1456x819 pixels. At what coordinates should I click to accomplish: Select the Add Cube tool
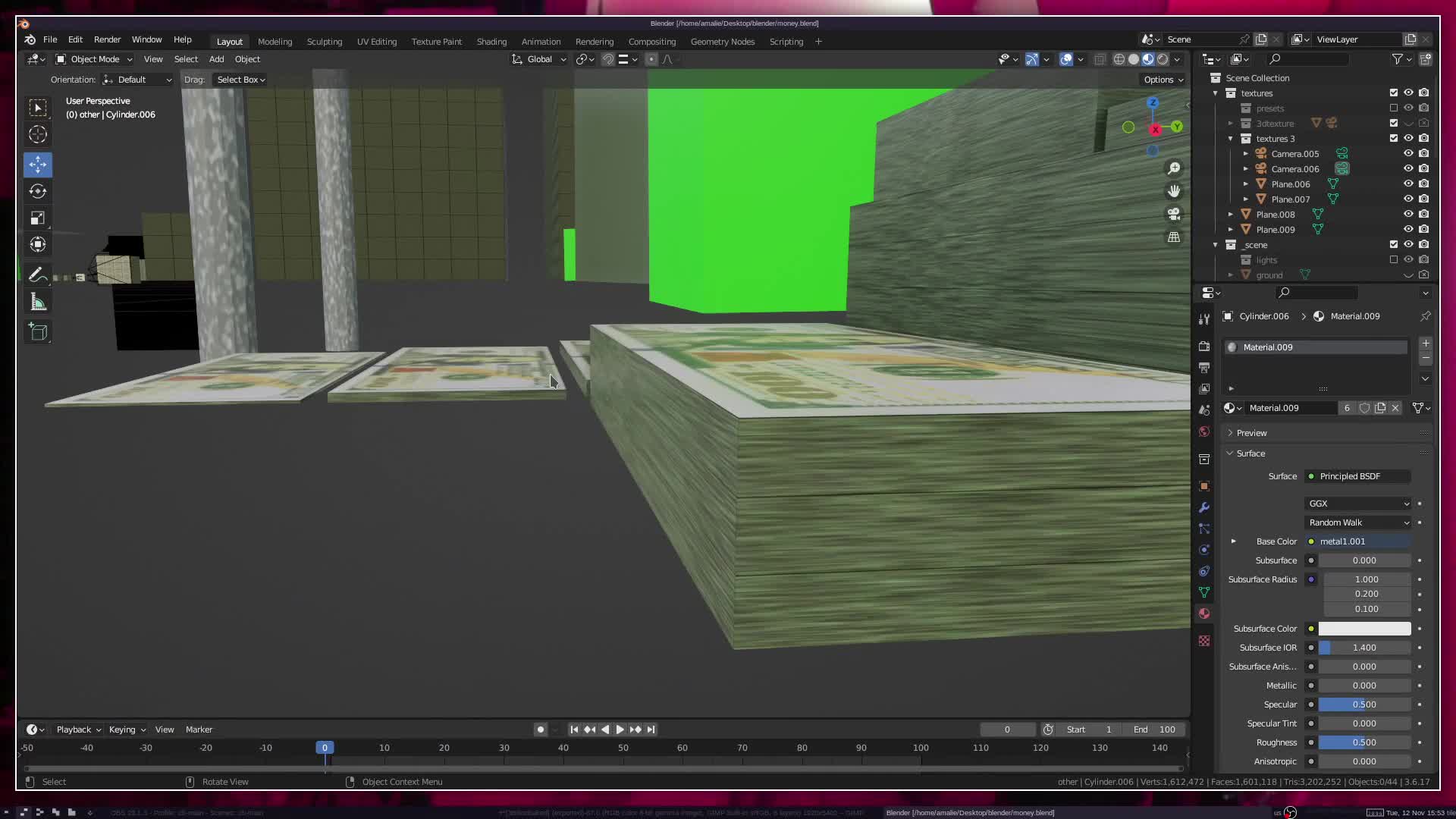tap(38, 332)
